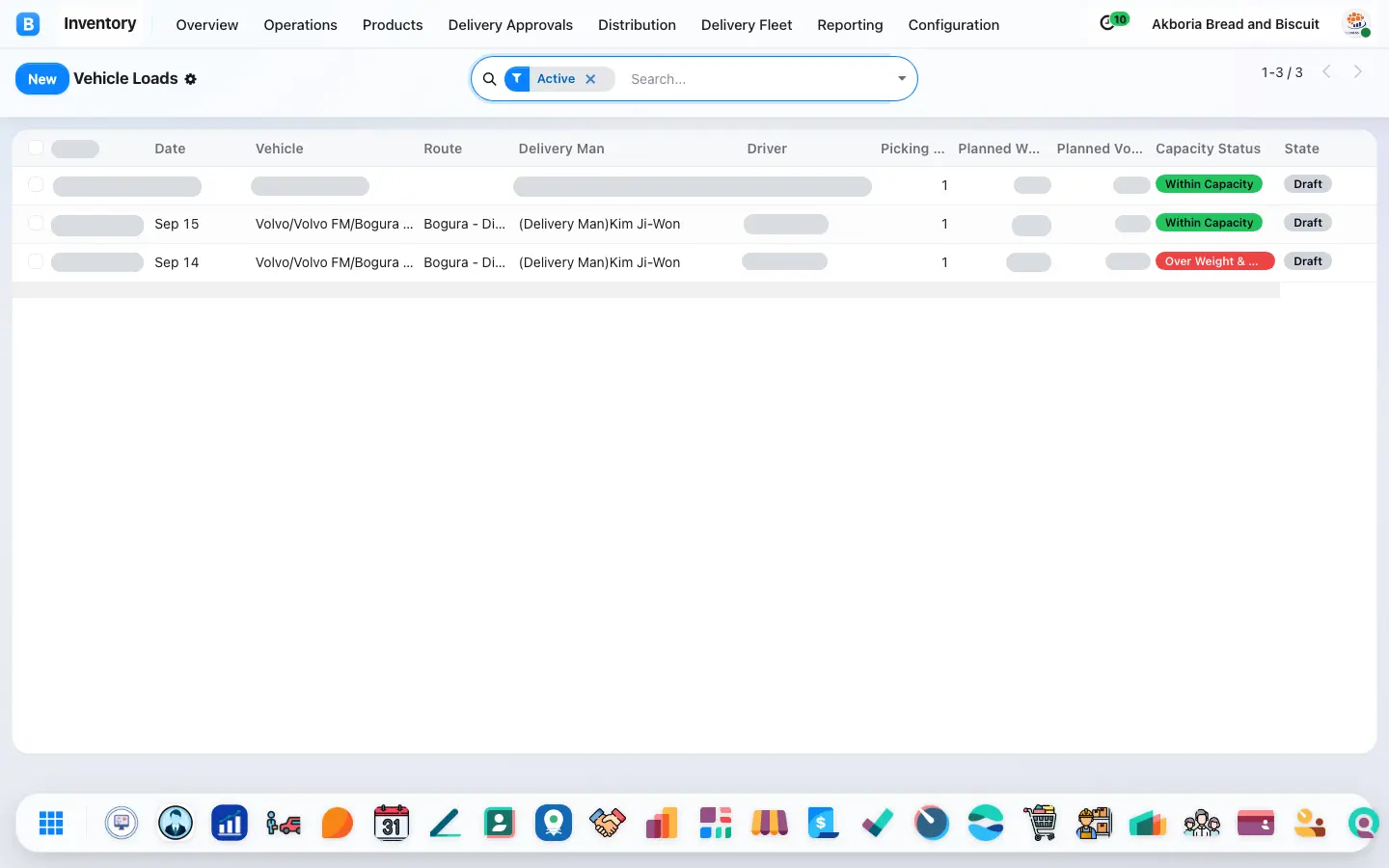
Task: Open the warehouse worker with boxes app
Action: pyautogui.click(x=1094, y=823)
